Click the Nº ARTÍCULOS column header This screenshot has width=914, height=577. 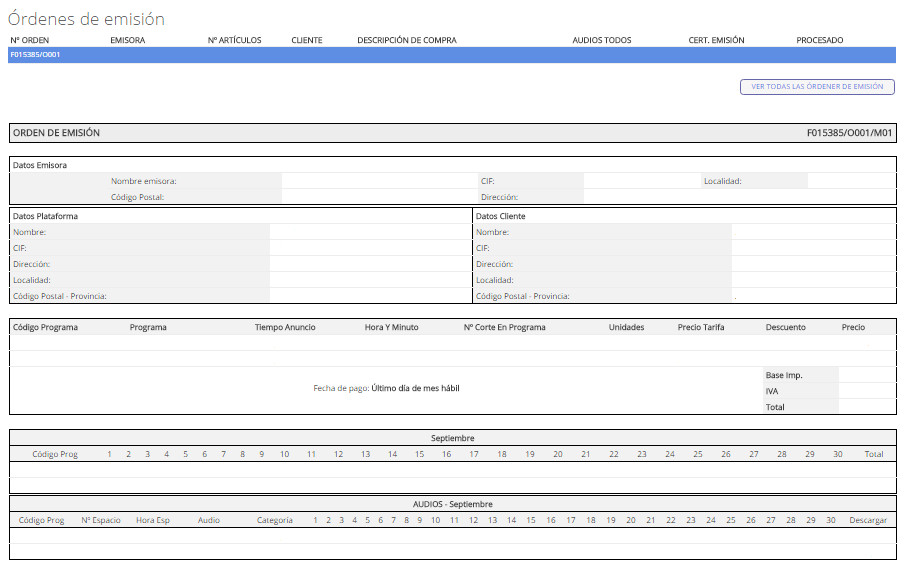coord(234,40)
